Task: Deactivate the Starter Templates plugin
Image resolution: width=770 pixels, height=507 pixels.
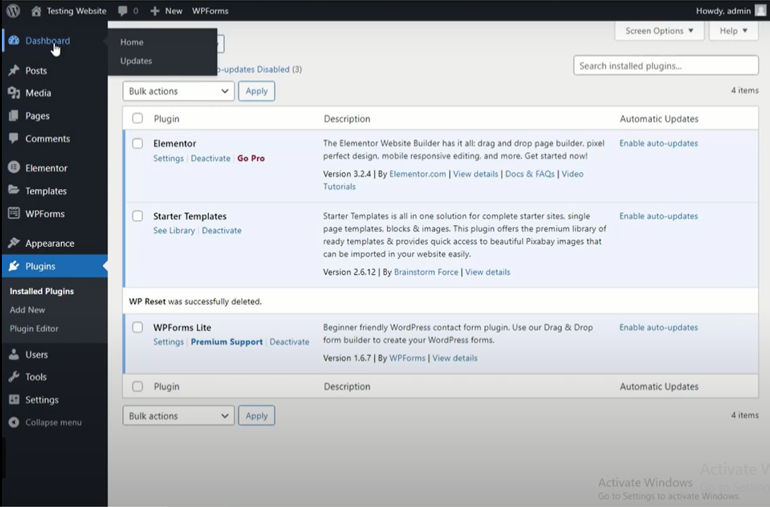Action: coord(221,230)
